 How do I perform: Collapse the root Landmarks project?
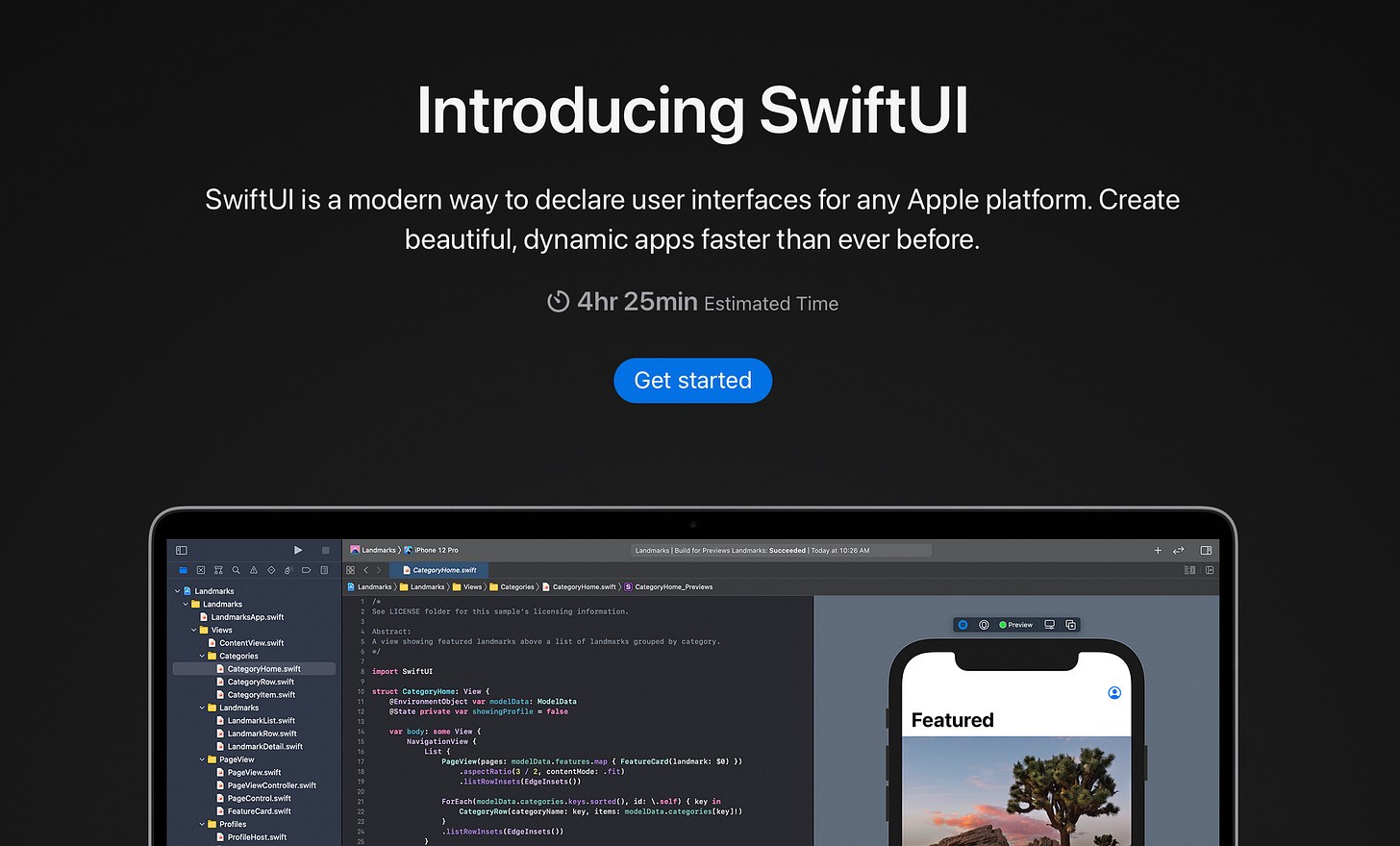[177, 591]
